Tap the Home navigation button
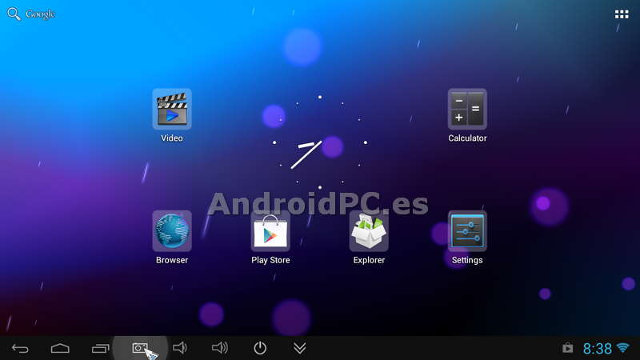640x360 pixels. (60, 348)
